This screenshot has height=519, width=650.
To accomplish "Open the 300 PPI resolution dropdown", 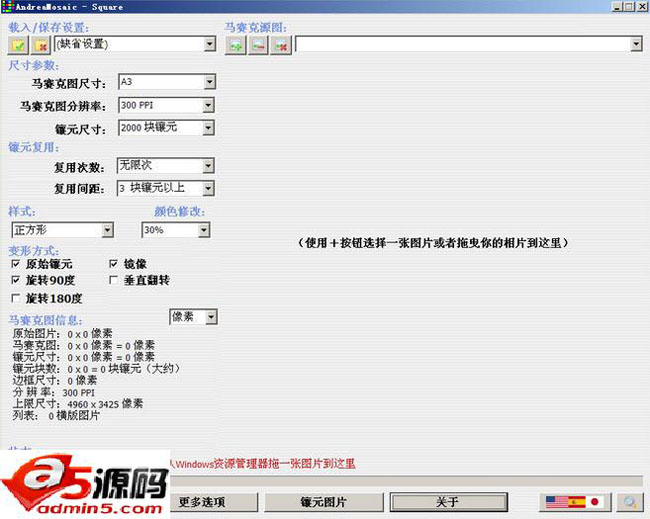I will 208,105.
